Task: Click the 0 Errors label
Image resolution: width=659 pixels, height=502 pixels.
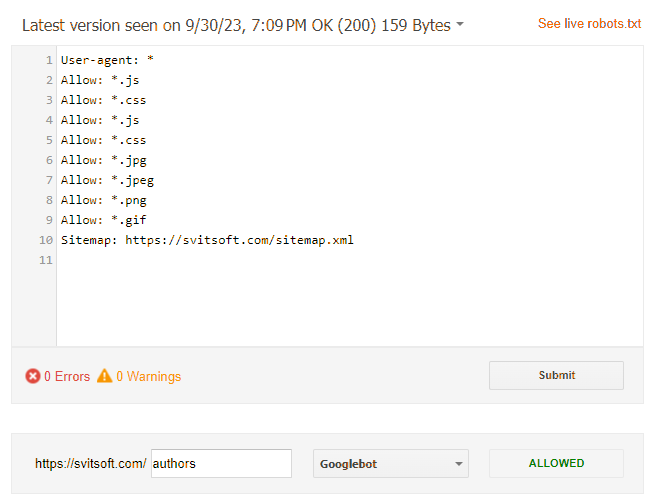Action: (67, 376)
